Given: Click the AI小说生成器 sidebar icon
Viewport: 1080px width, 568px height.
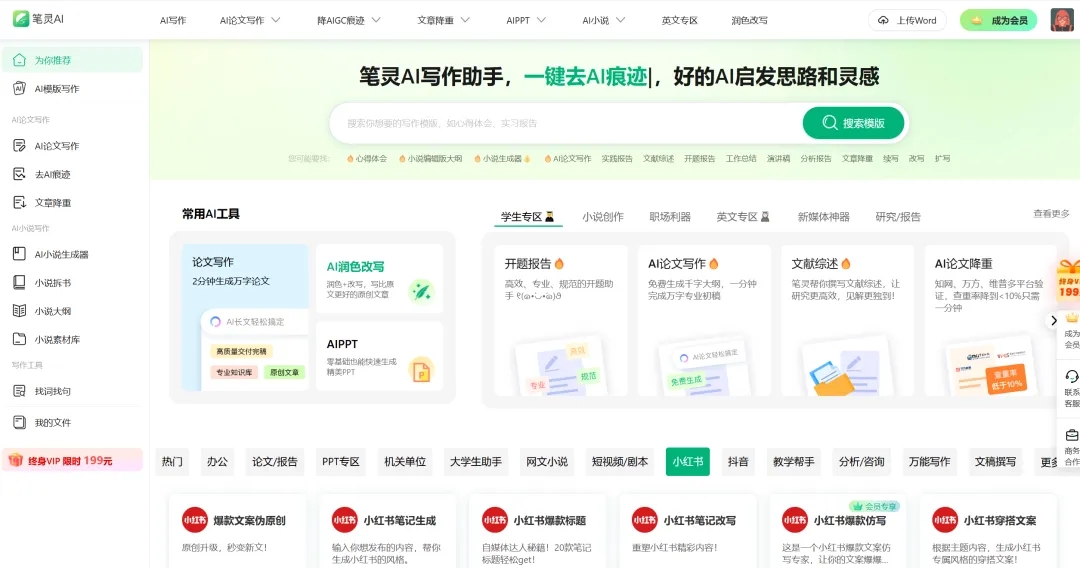Looking at the screenshot, I should [x=19, y=254].
